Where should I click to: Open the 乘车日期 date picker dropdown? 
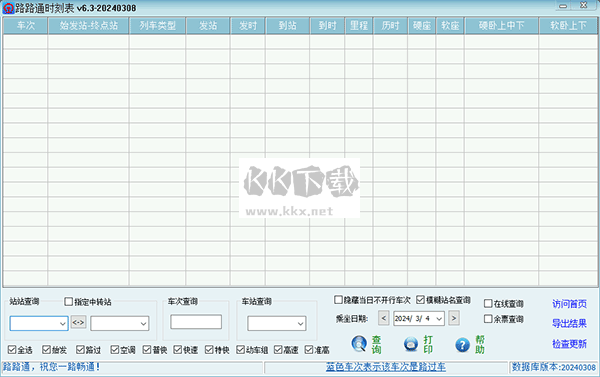[439, 318]
